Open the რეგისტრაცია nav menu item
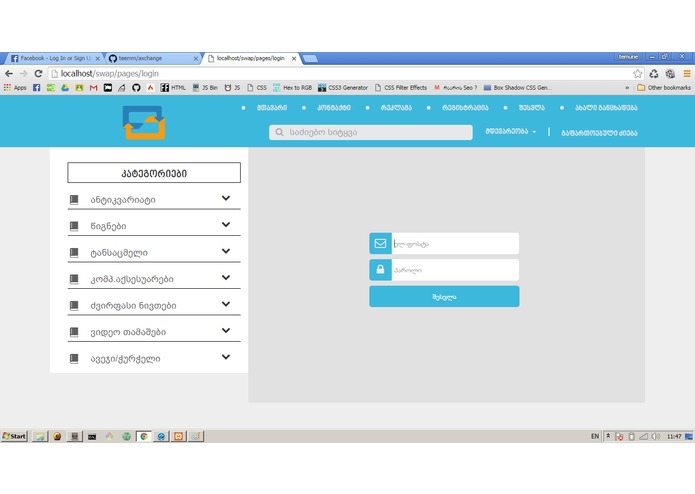 [465, 108]
